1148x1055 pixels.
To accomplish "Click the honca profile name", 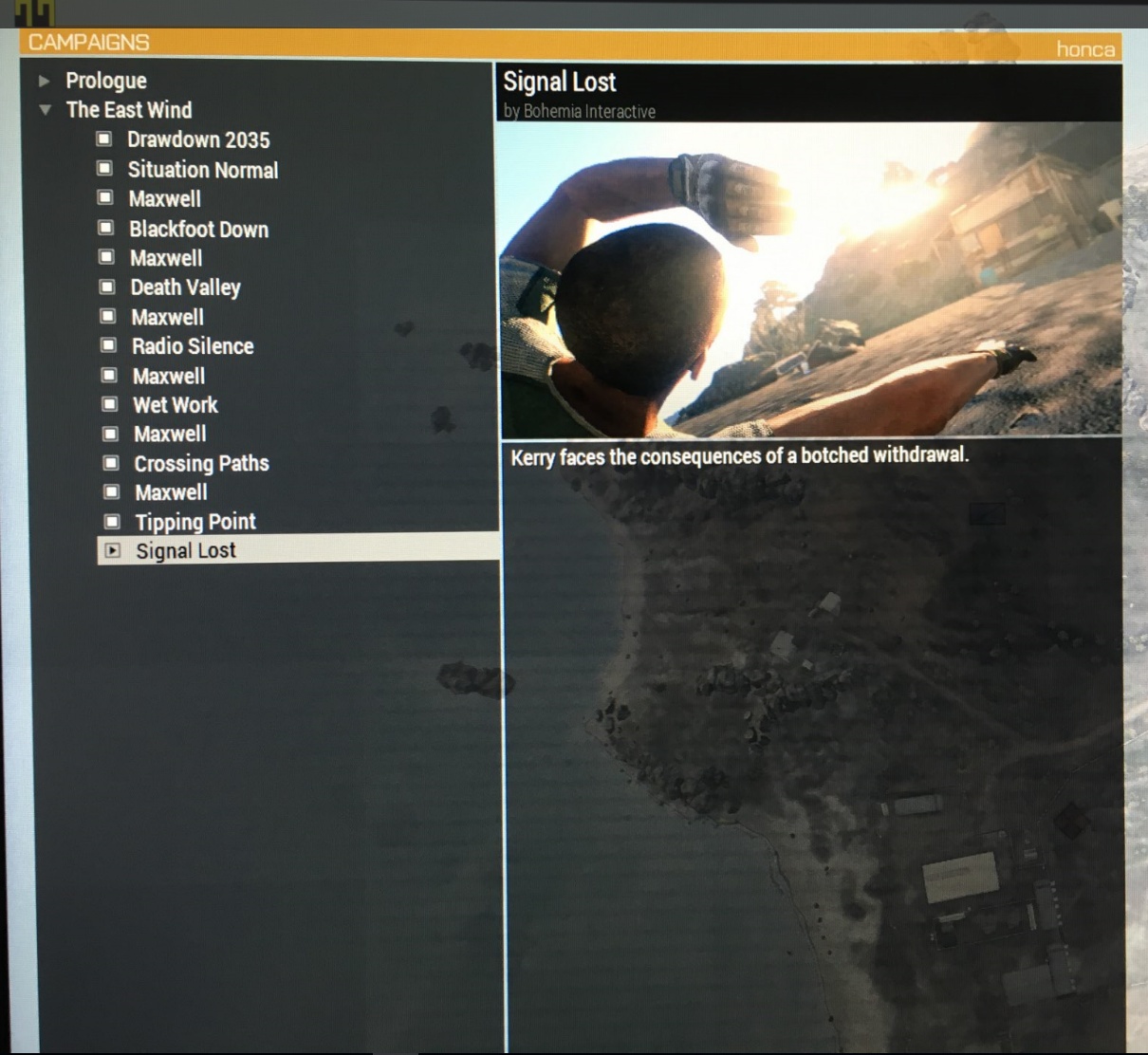I will pyautogui.click(x=1085, y=48).
